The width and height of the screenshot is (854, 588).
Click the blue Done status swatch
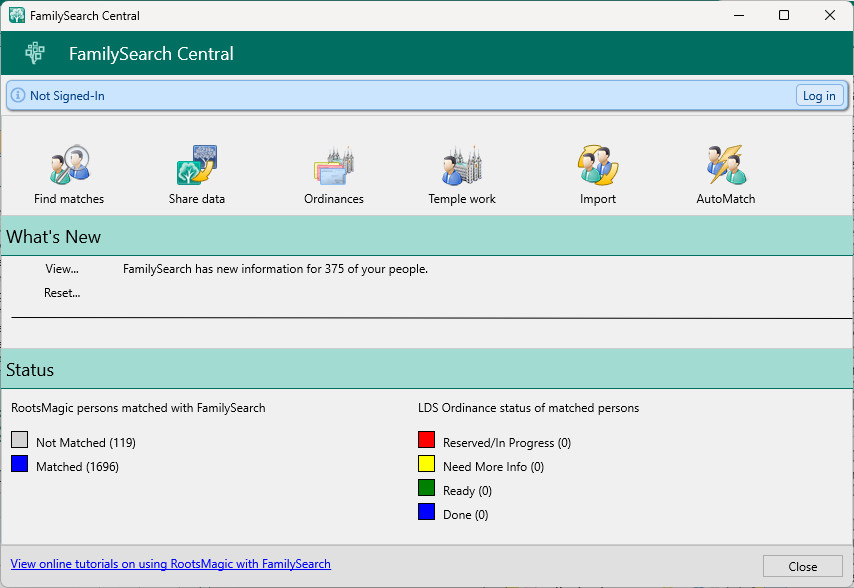(427, 513)
